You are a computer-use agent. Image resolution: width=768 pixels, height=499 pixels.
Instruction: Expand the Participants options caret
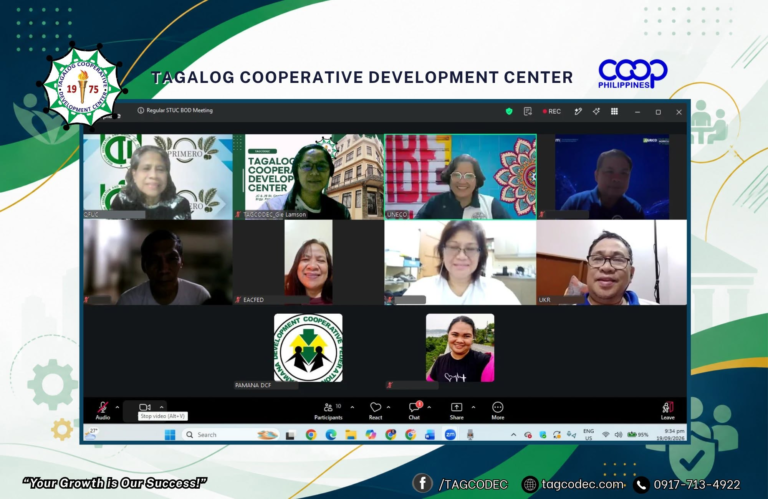352,407
